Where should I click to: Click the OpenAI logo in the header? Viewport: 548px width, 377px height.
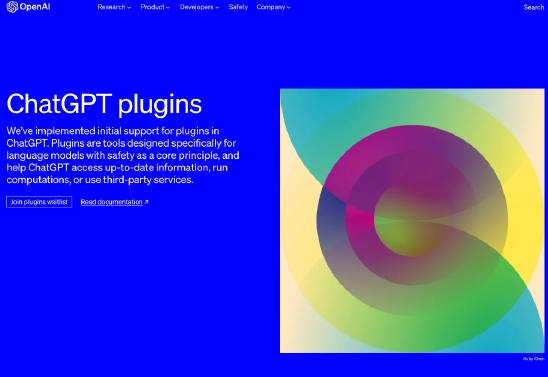(x=28, y=7)
